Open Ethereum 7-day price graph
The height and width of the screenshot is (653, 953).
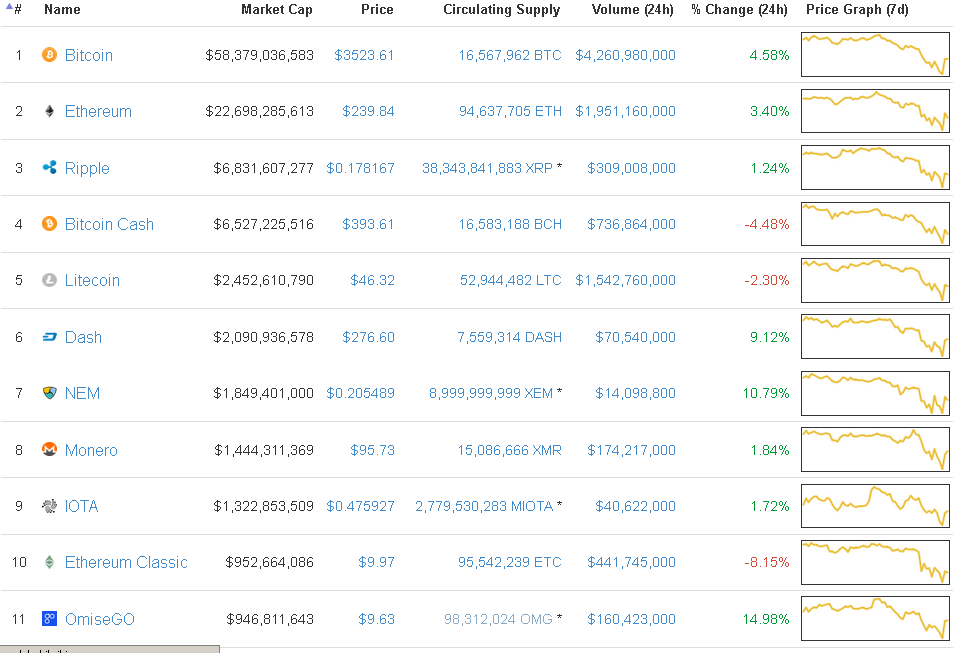pos(875,111)
